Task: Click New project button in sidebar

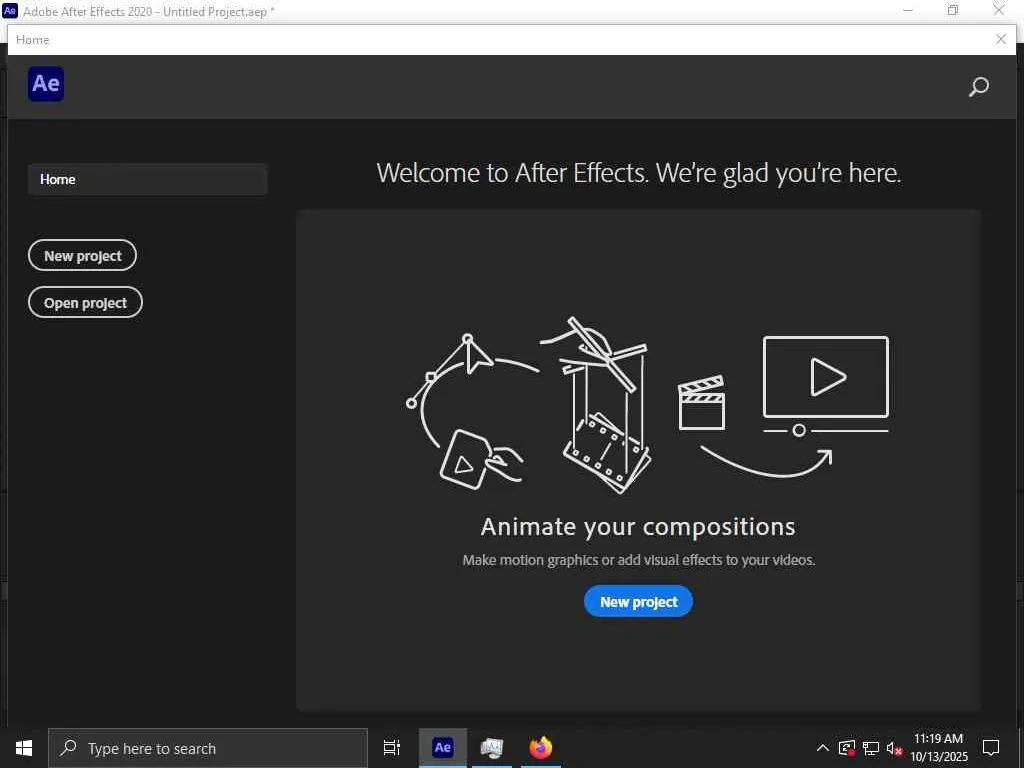Action: point(82,255)
